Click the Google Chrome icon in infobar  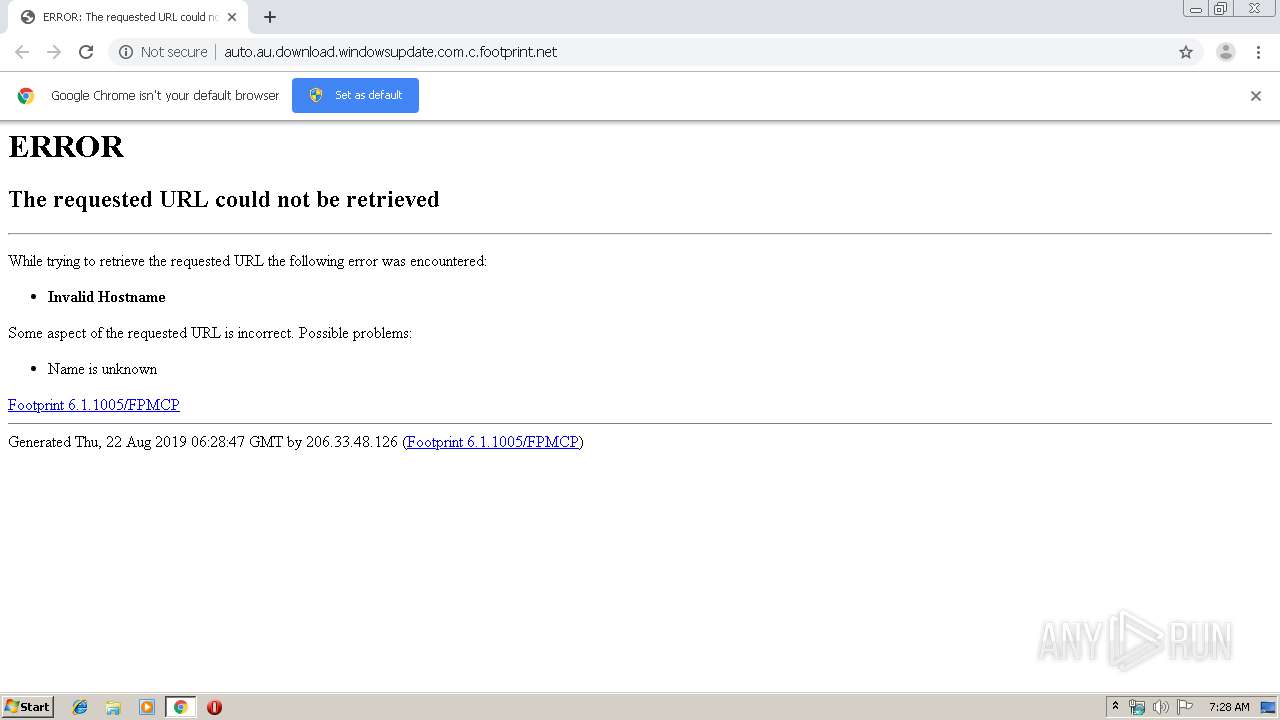point(26,96)
